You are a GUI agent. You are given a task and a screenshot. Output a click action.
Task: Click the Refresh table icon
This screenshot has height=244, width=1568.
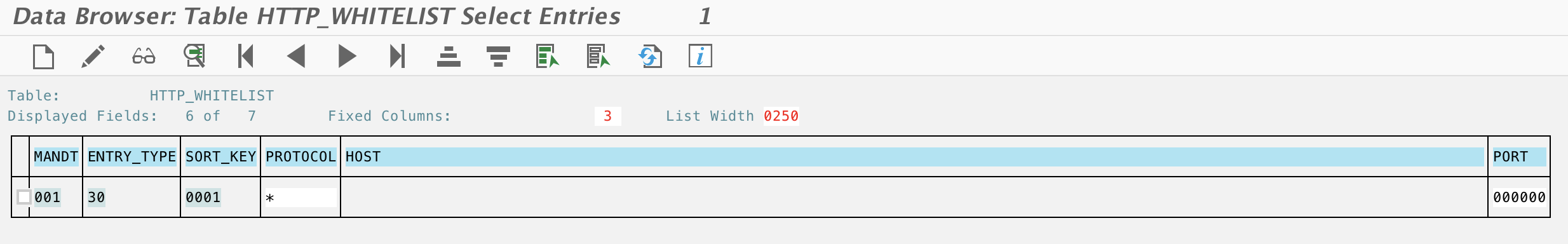point(650,56)
